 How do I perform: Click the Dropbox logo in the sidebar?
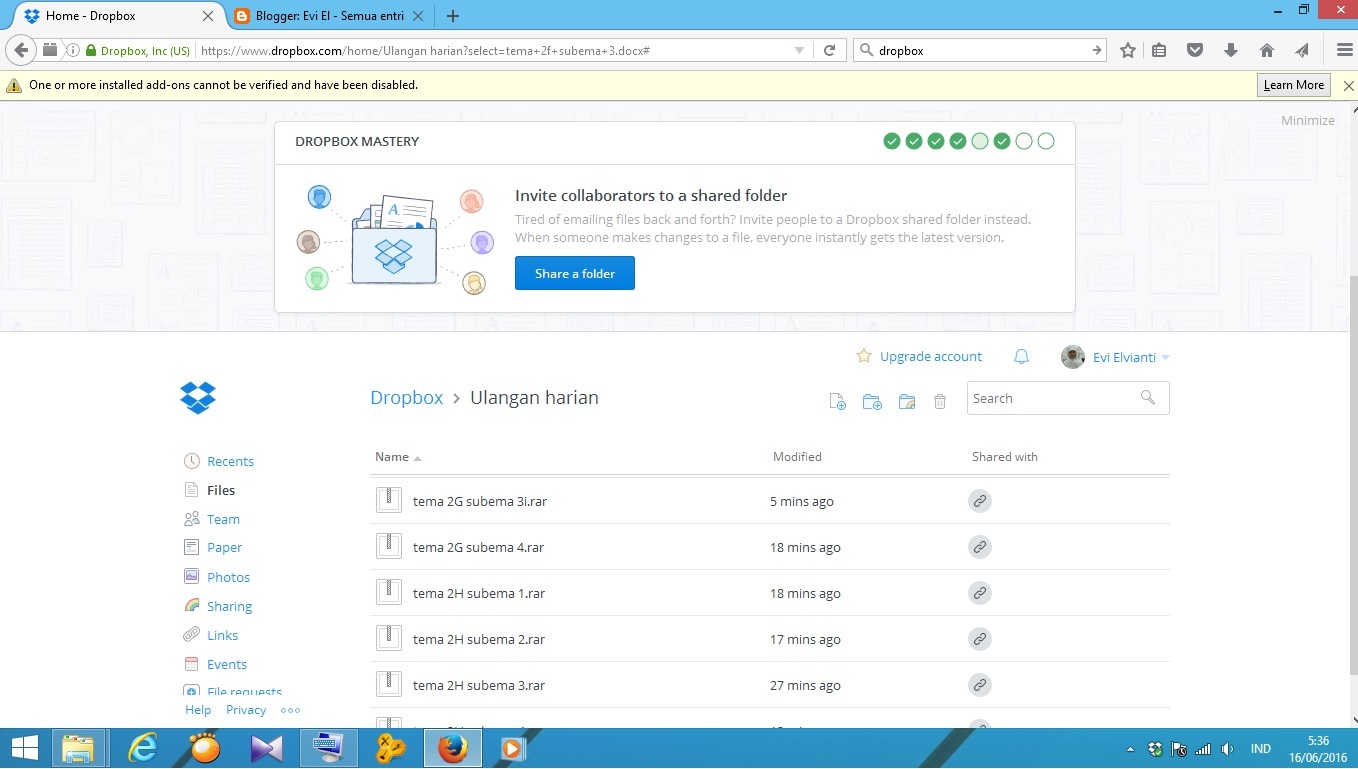point(198,397)
